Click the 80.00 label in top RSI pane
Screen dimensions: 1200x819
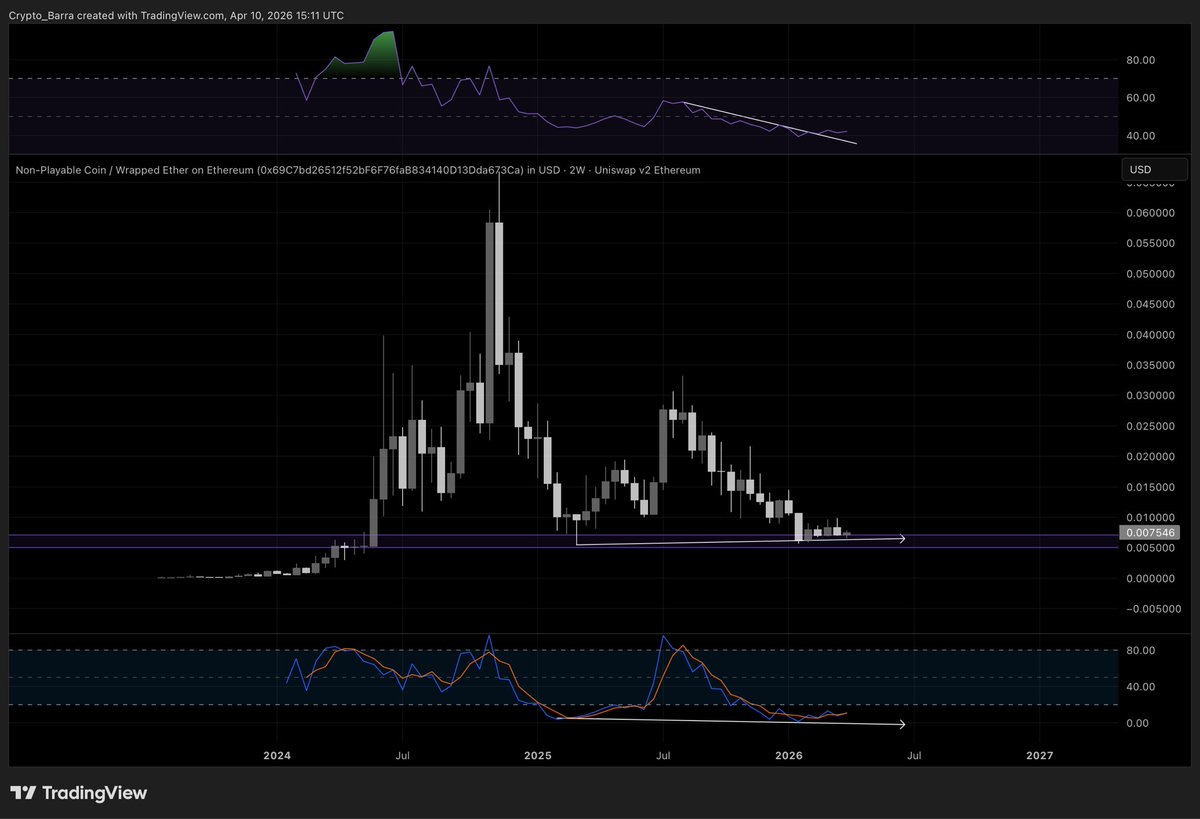[1141, 60]
